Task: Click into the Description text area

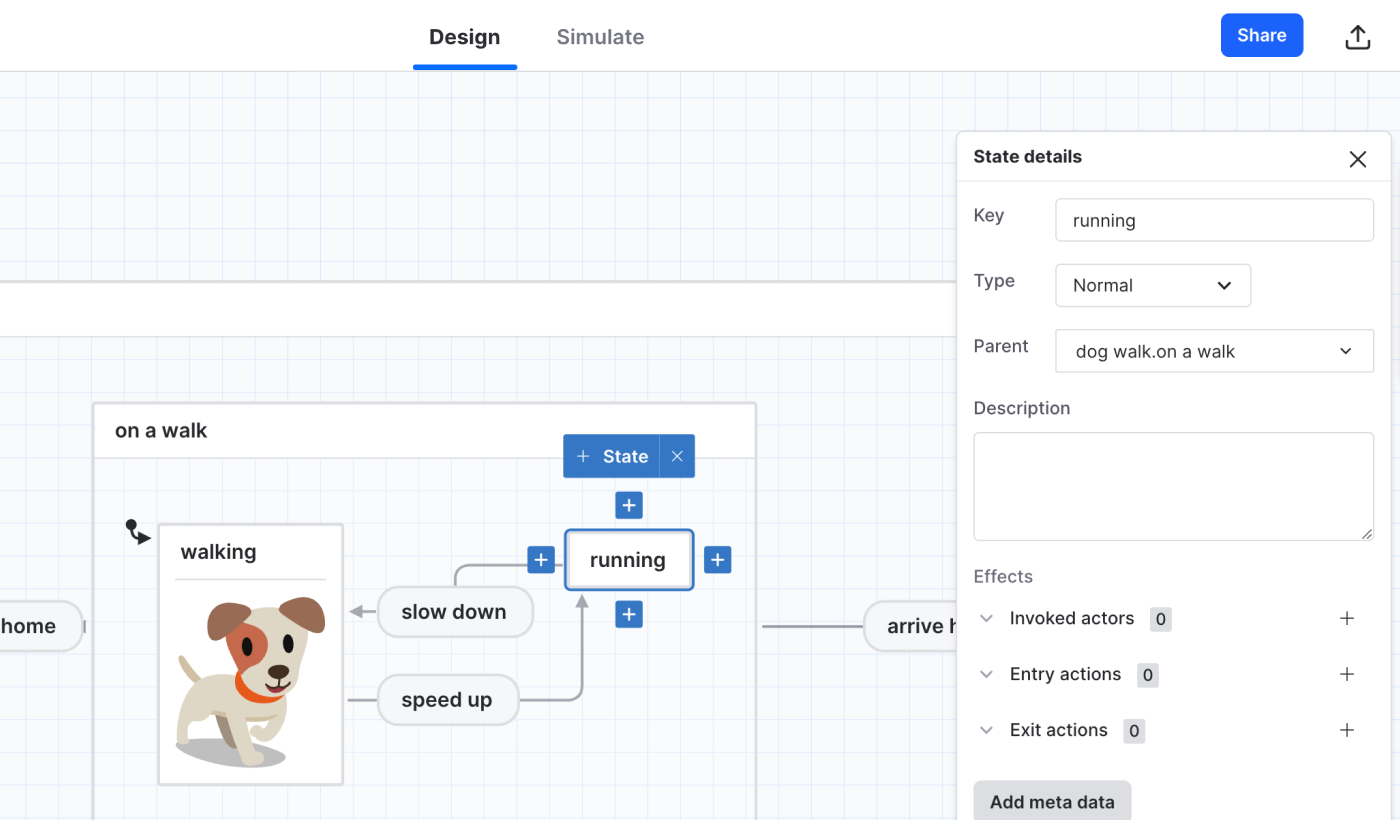Action: click(x=1174, y=487)
